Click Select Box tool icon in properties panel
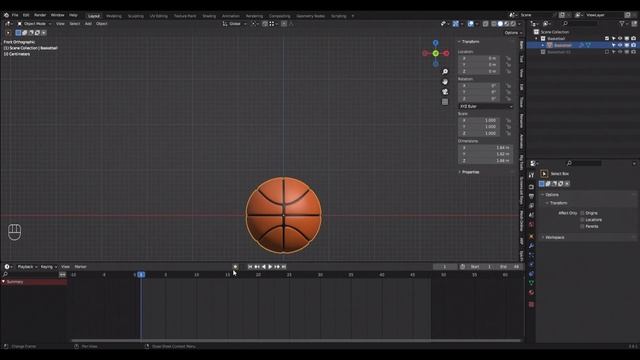The image size is (640, 360). click(544, 174)
